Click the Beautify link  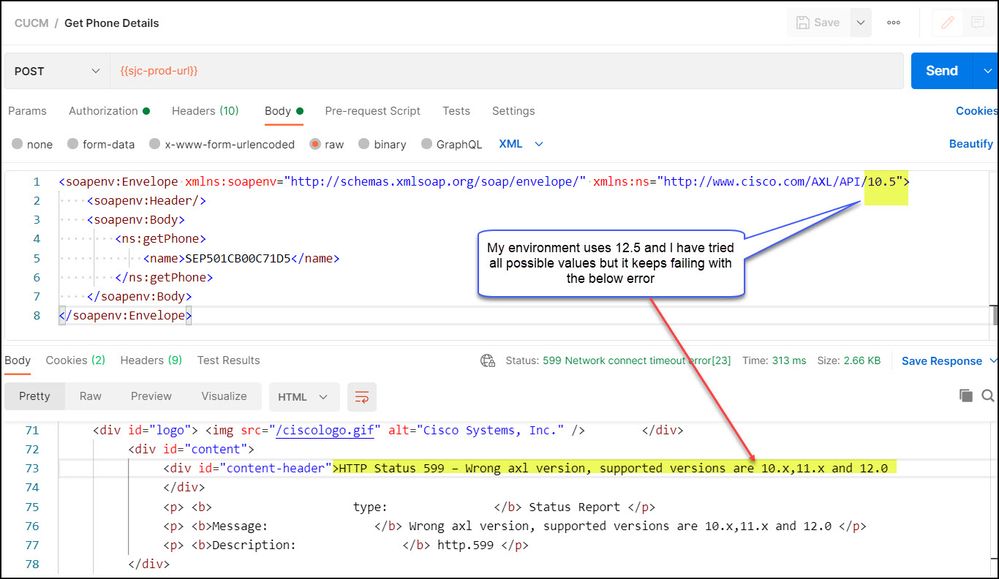[971, 144]
